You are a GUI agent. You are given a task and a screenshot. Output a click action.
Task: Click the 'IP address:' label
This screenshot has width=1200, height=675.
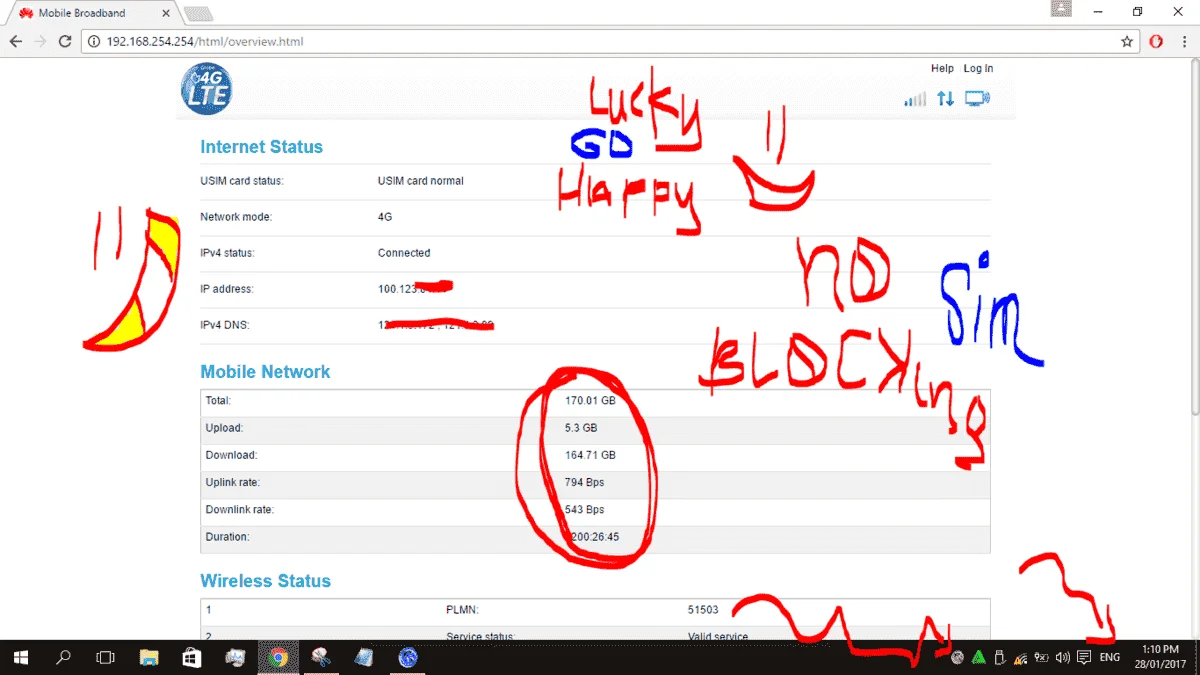[x=227, y=289]
